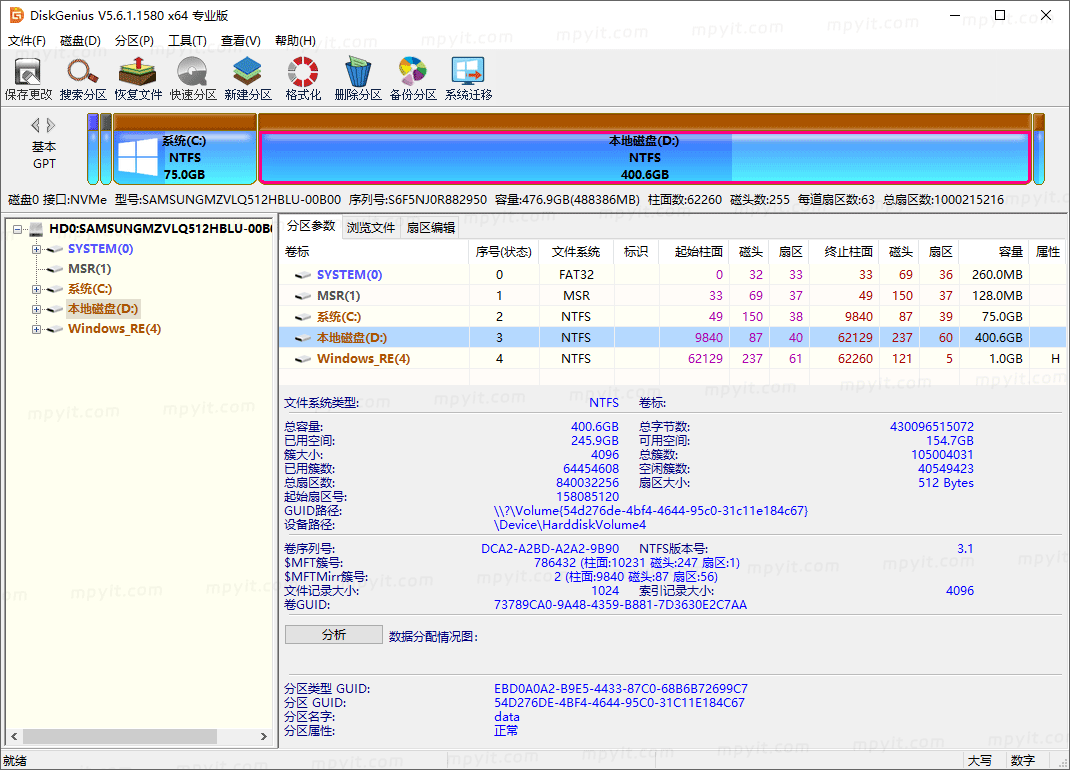1070x770 pixels.
Task: Click the drive icon in MSR(1) table row
Action: coord(302,296)
